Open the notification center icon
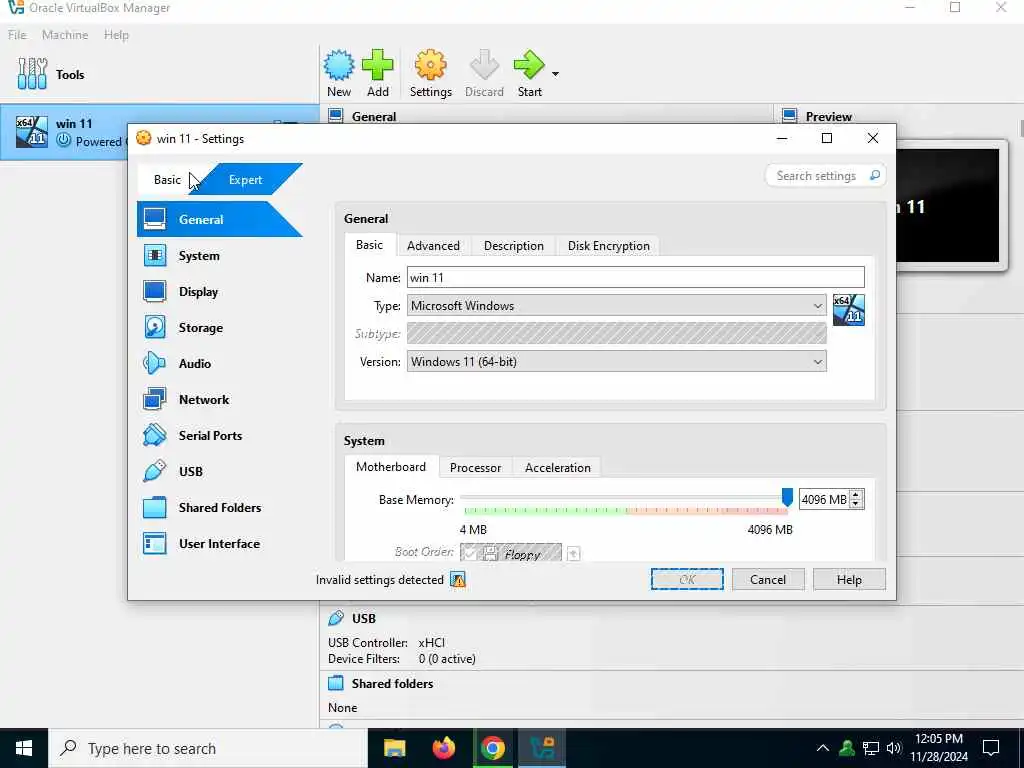The height and width of the screenshot is (768, 1024). (x=991, y=748)
